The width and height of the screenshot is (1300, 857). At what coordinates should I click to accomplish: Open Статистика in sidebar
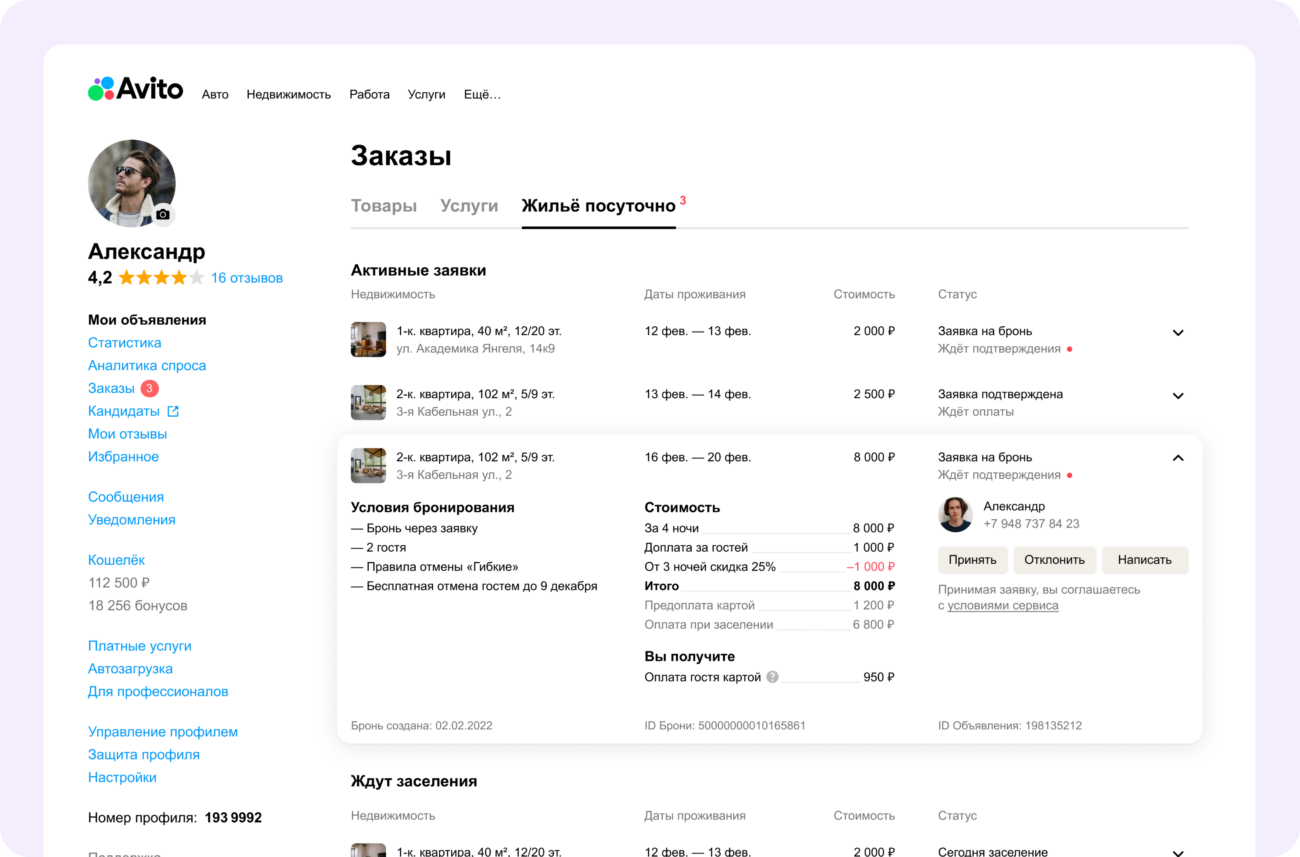point(125,343)
